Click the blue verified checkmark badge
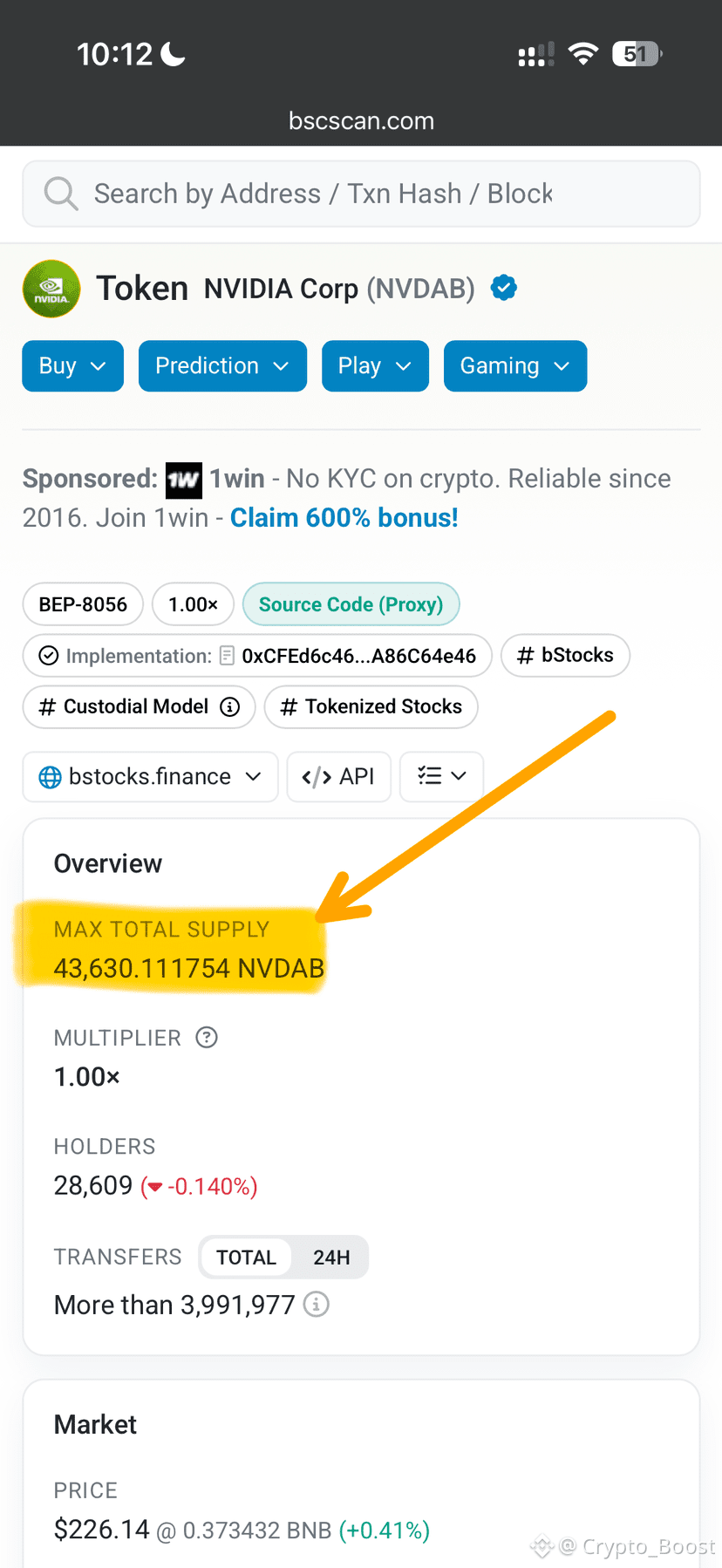This screenshot has width=722, height=1568. [x=504, y=287]
